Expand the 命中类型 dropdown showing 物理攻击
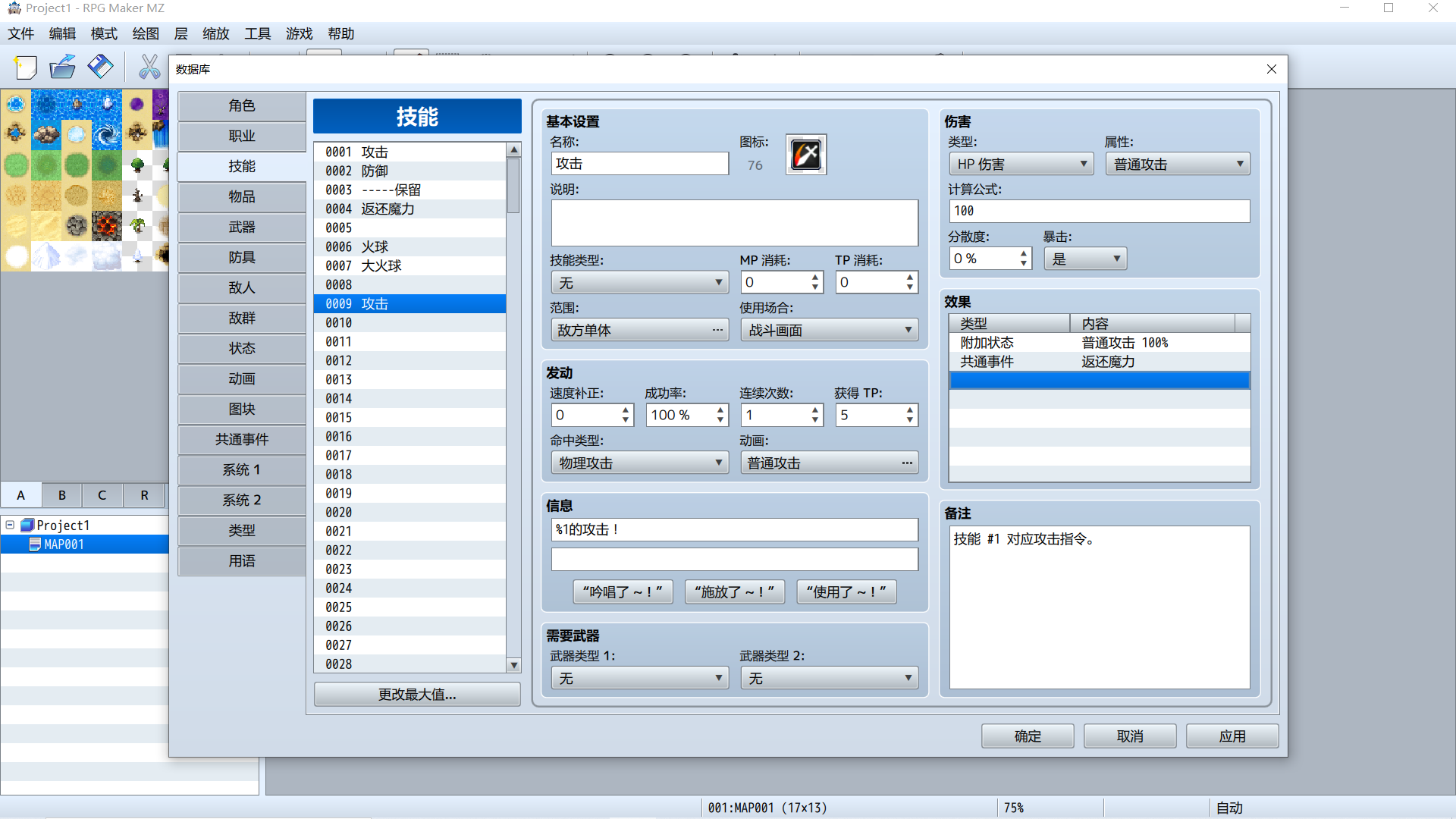This screenshot has width=1456, height=819. pos(639,463)
